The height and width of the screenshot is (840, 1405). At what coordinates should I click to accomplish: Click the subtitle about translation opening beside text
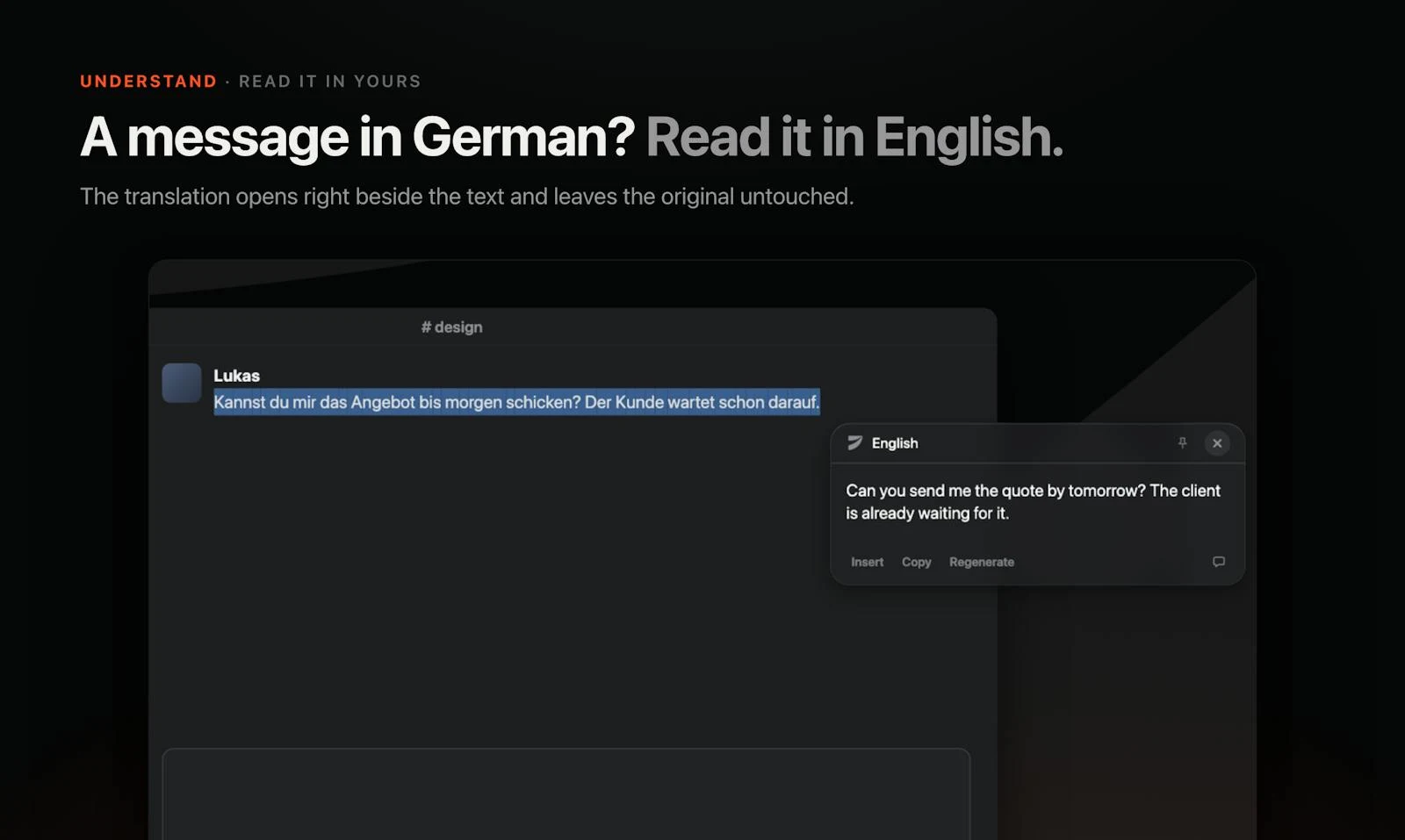tap(466, 197)
